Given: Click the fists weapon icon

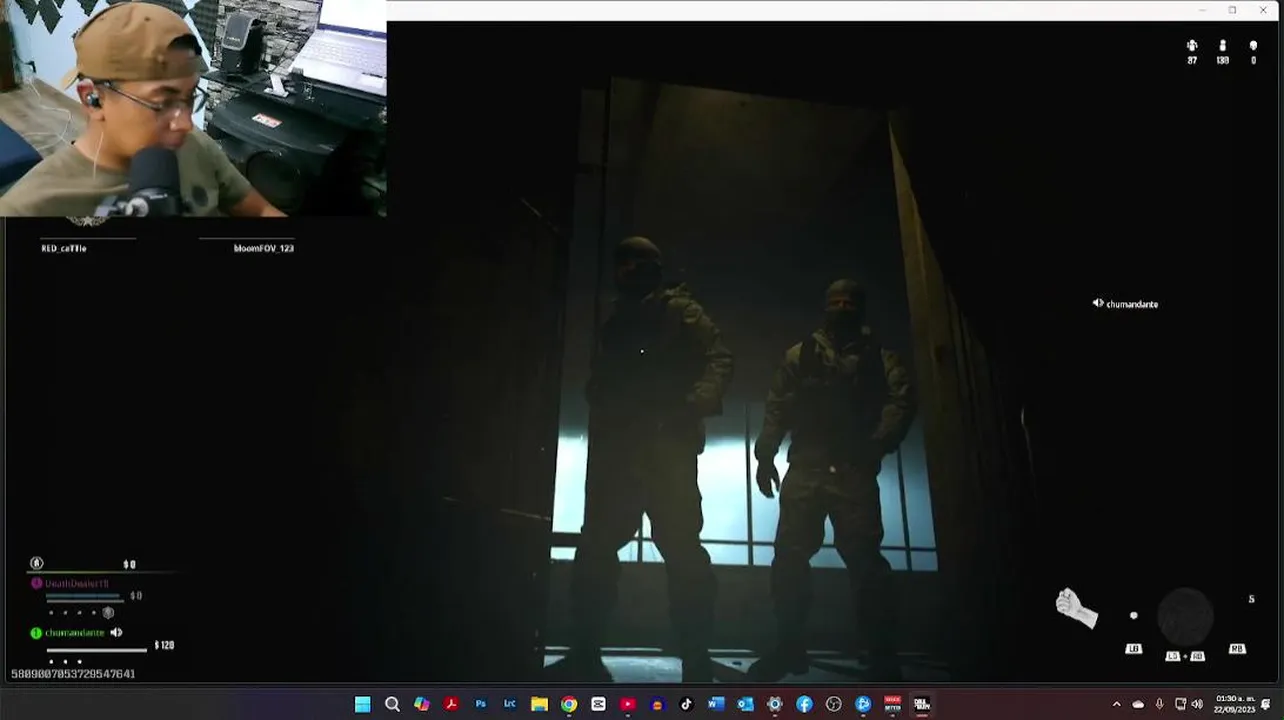Looking at the screenshot, I should click(x=1077, y=608).
